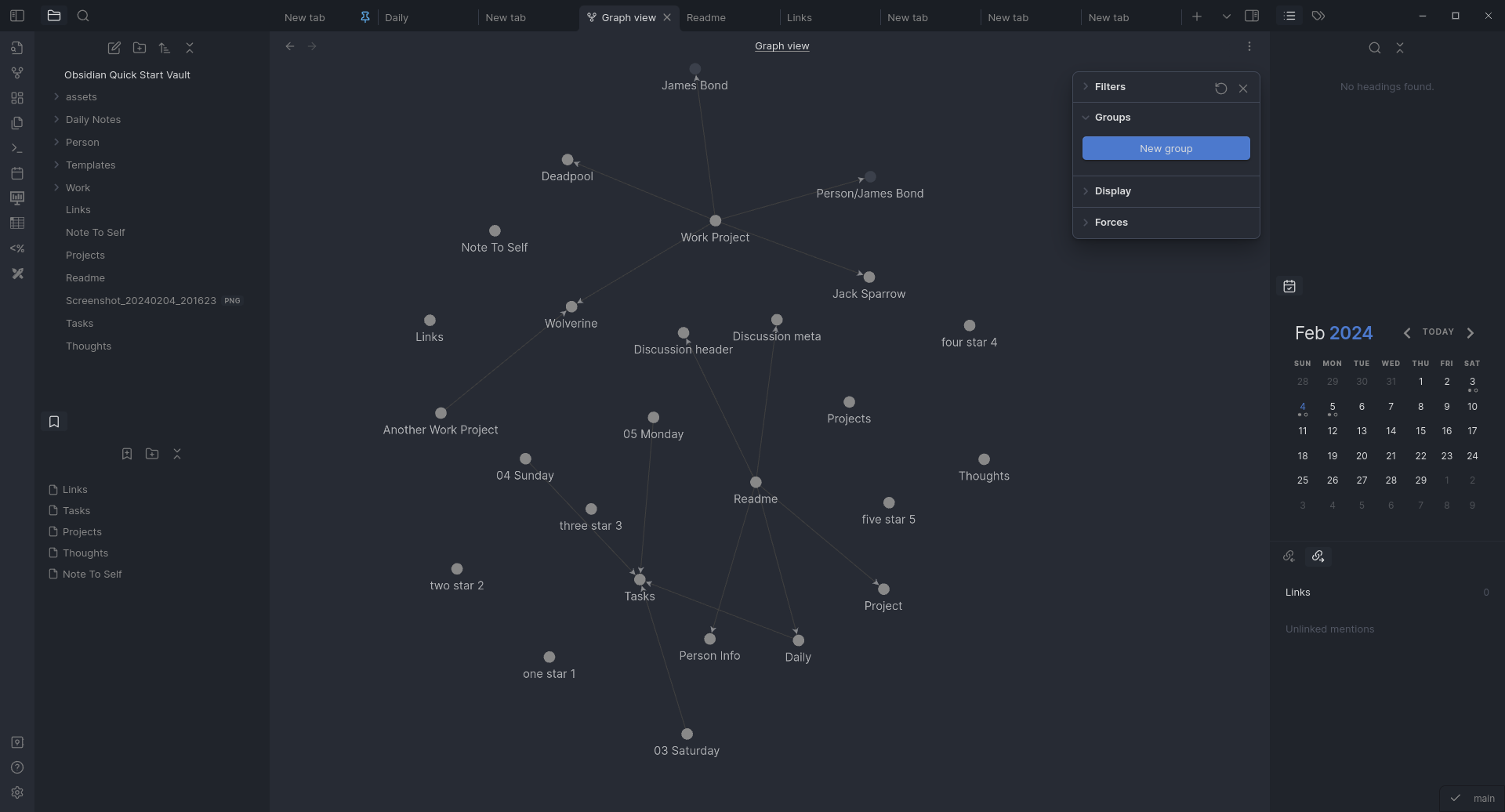
Task: Click the New group button
Action: [1166, 148]
